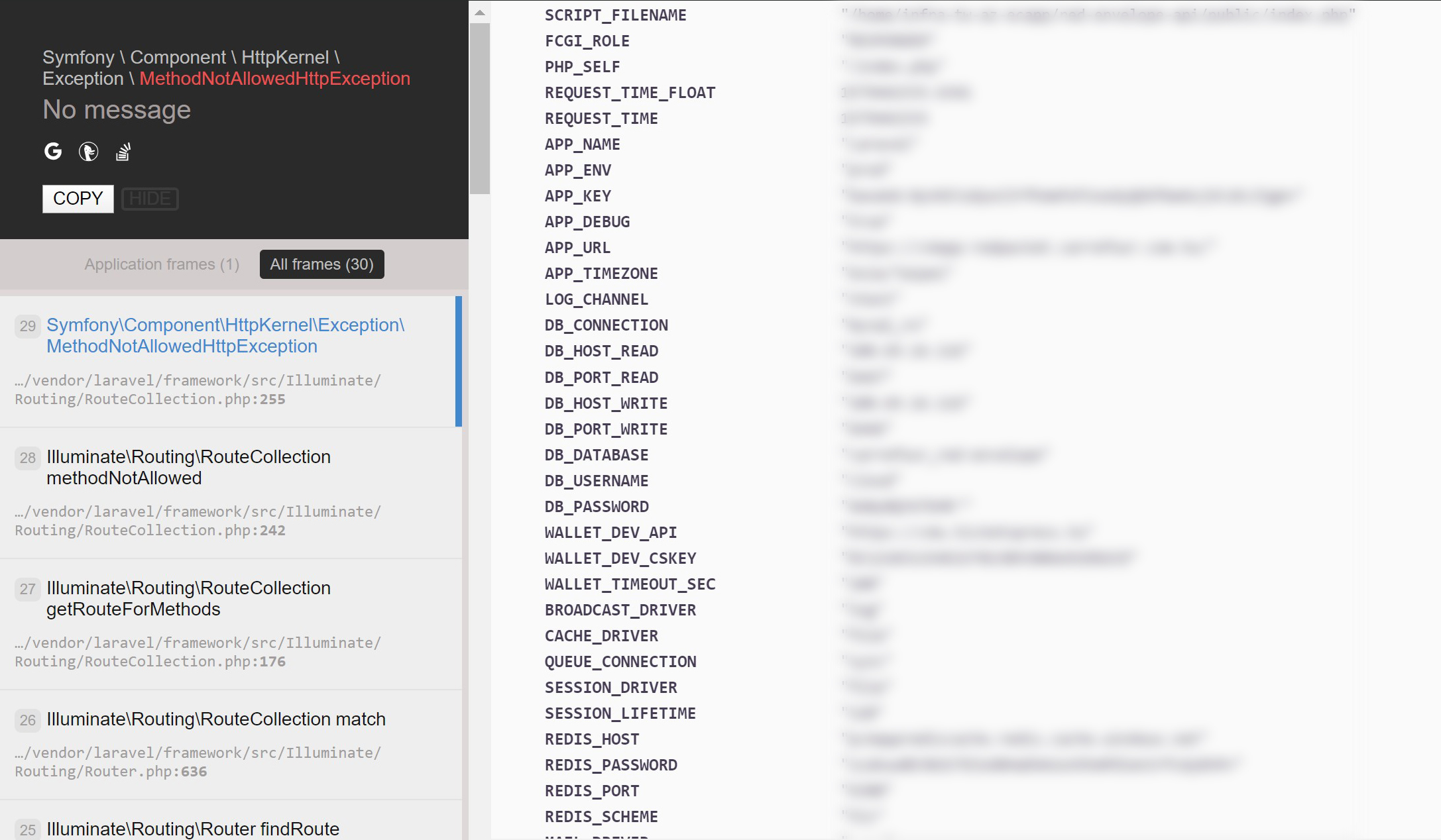Click the HIDE button

pos(150,199)
